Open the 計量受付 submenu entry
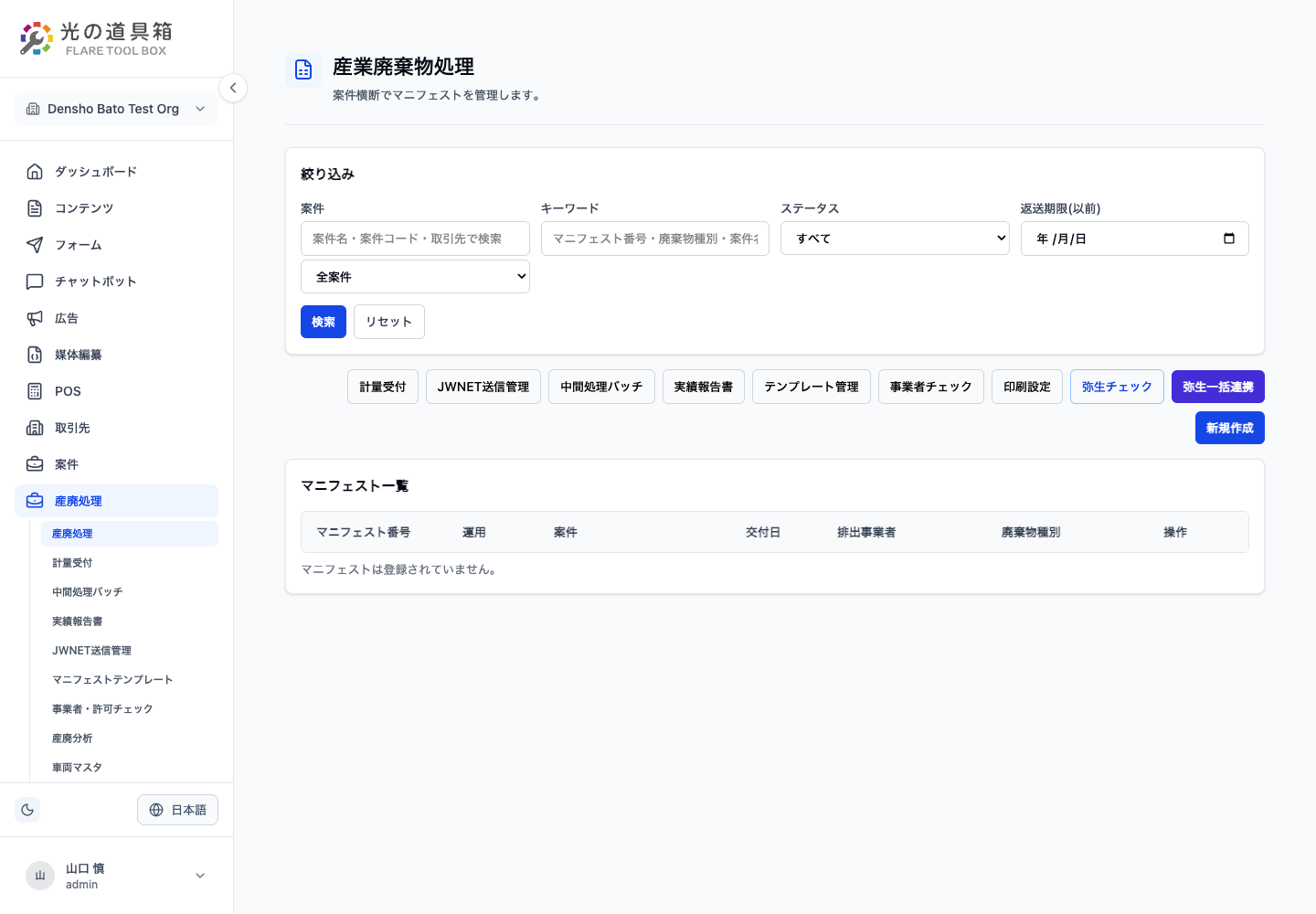 pyautogui.click(x=129, y=563)
